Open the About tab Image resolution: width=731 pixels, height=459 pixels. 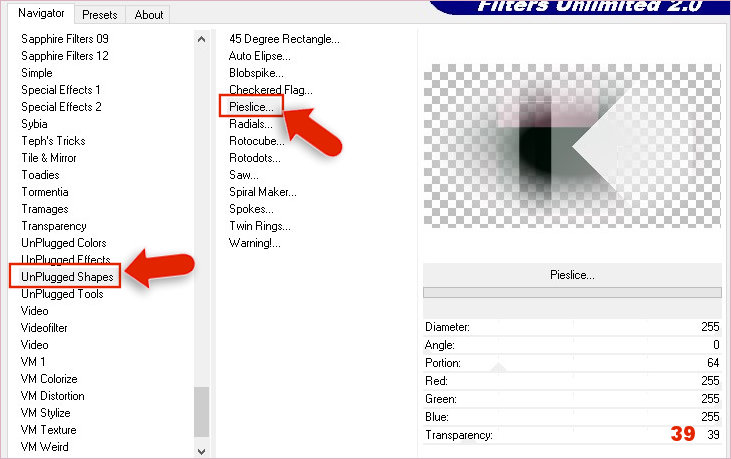pos(149,14)
